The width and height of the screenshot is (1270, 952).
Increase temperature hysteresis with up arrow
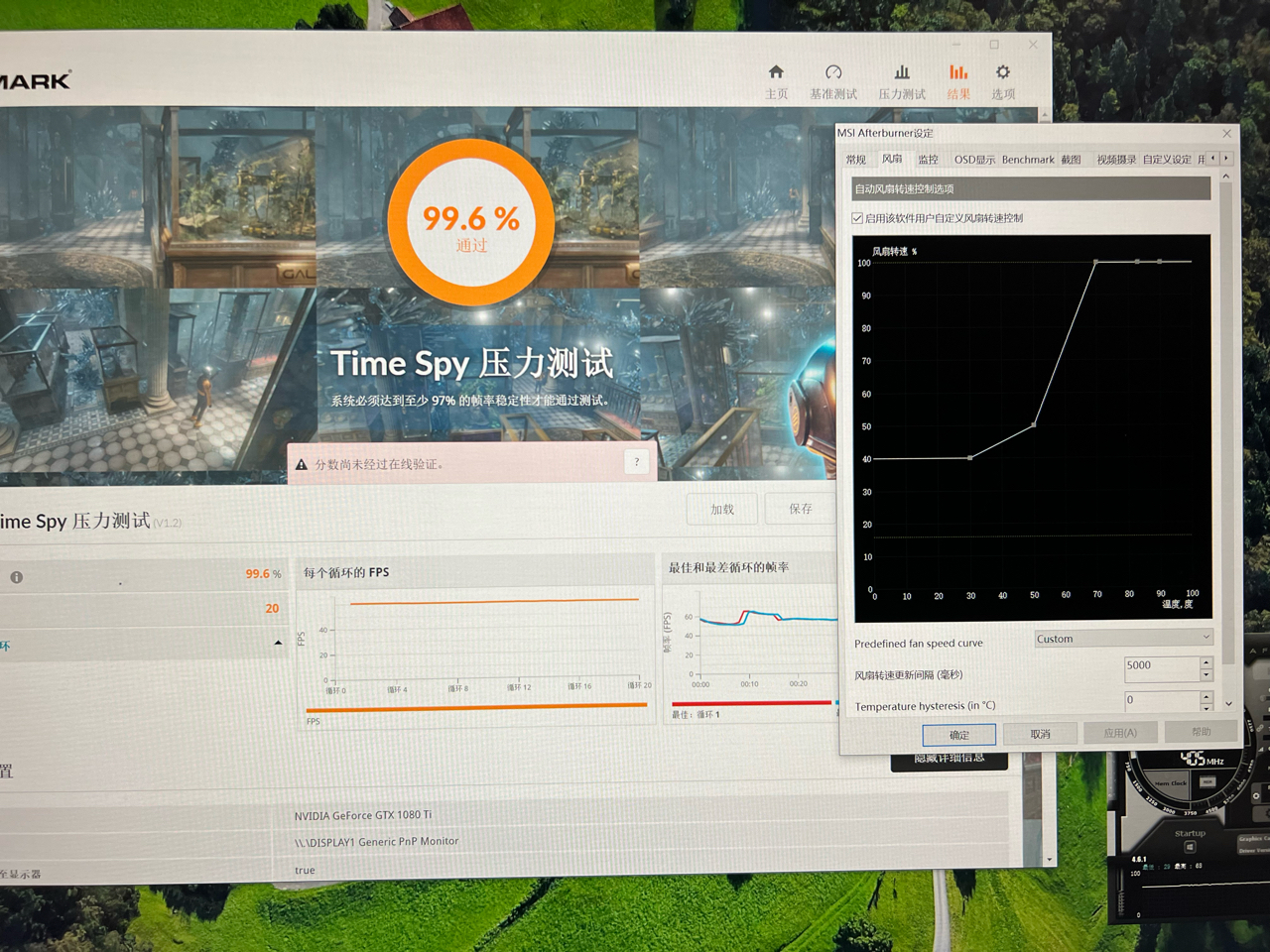[1206, 697]
